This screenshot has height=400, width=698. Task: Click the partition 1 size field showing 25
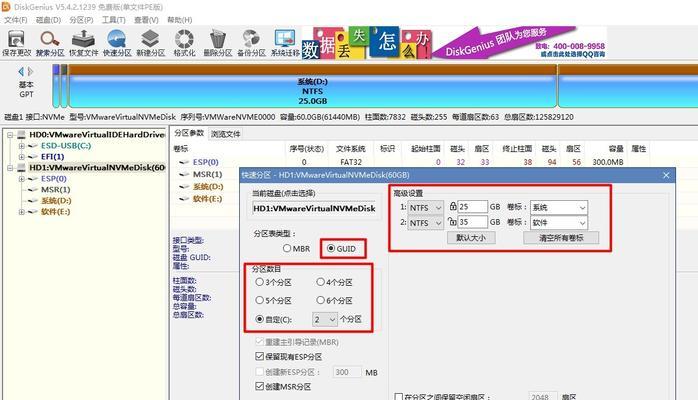point(473,207)
